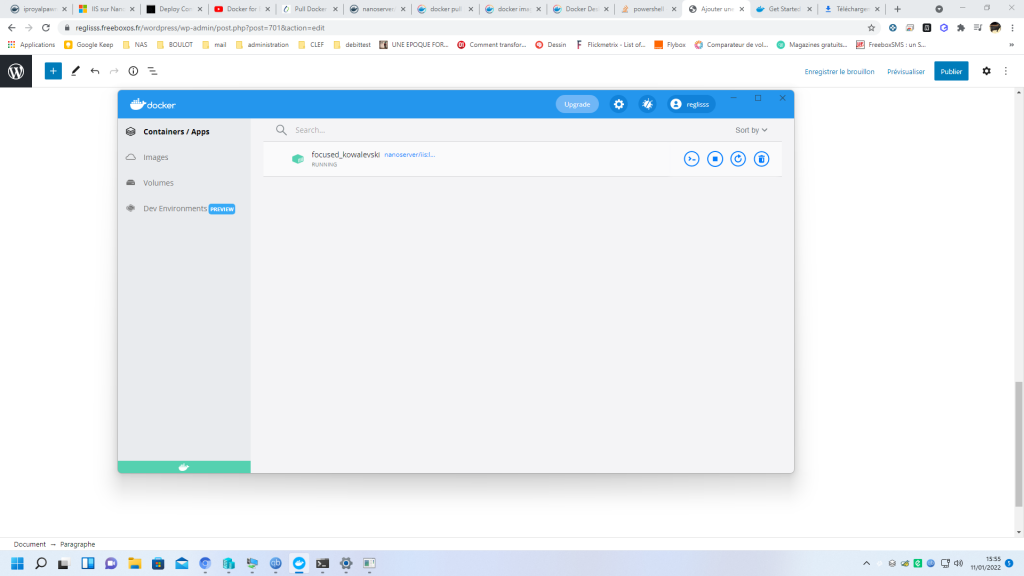Open WordPress block inserter plus button
Screen dimensions: 1024x576
pyautogui.click(x=53, y=71)
